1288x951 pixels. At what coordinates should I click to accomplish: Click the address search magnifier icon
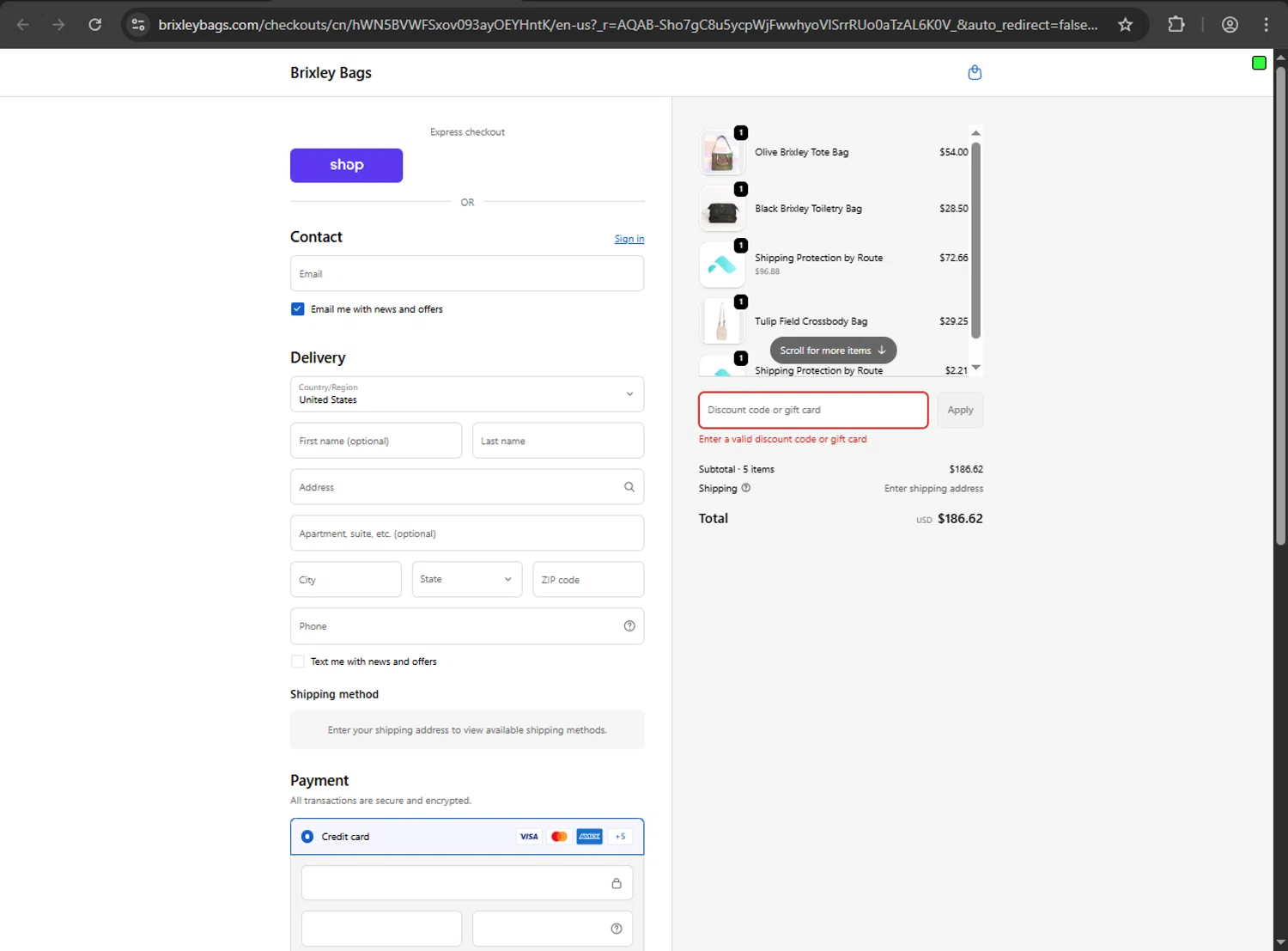point(629,487)
